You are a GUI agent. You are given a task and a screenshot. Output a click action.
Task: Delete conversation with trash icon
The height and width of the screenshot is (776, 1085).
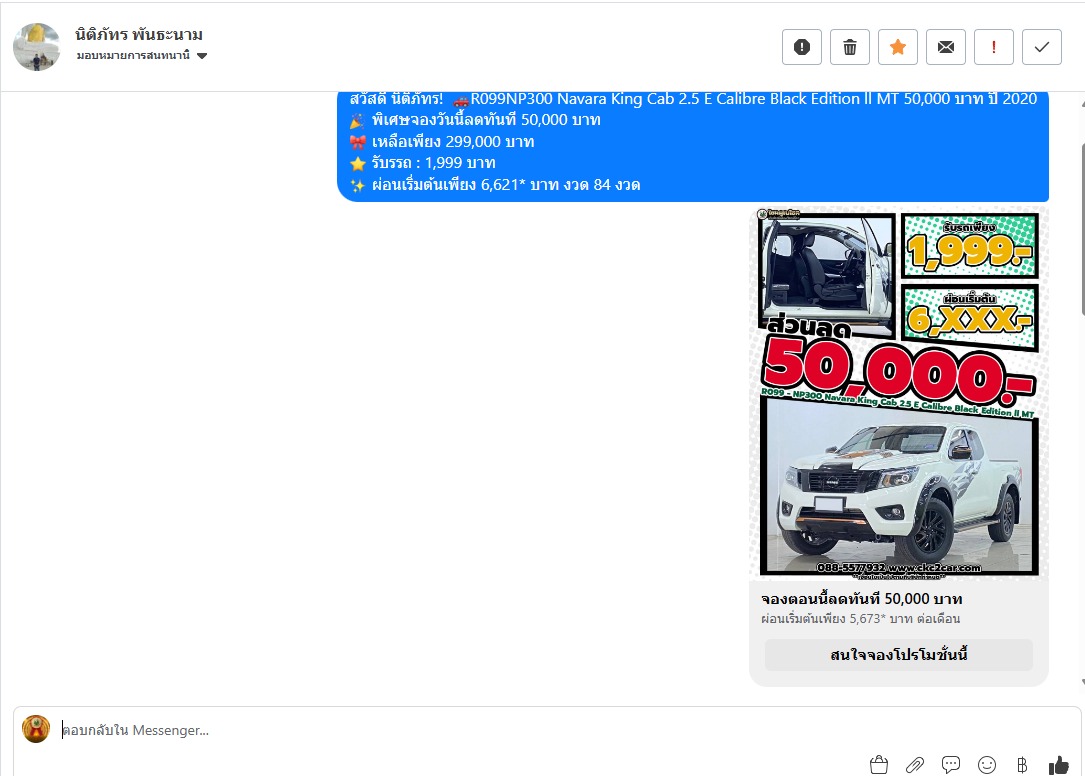(850, 47)
